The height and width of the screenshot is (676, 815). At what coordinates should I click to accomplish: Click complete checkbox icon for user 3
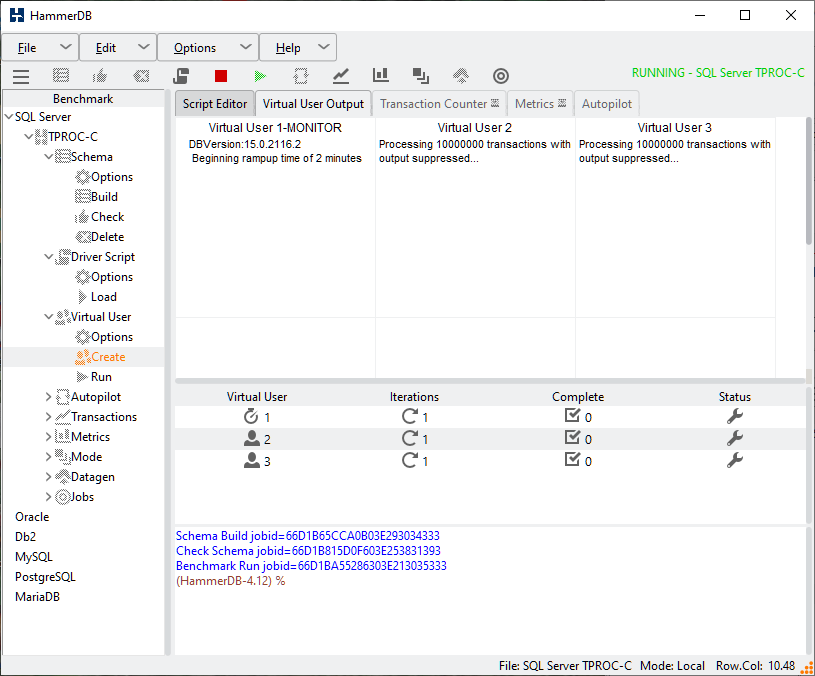[572, 459]
